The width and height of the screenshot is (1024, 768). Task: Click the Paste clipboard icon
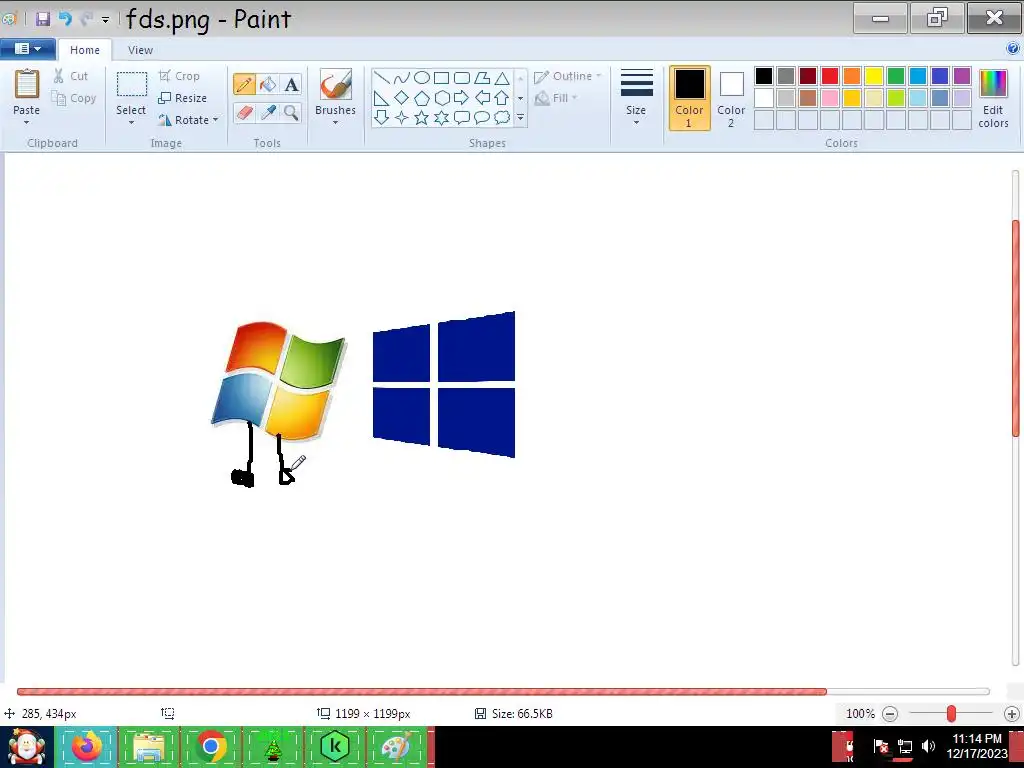click(27, 84)
